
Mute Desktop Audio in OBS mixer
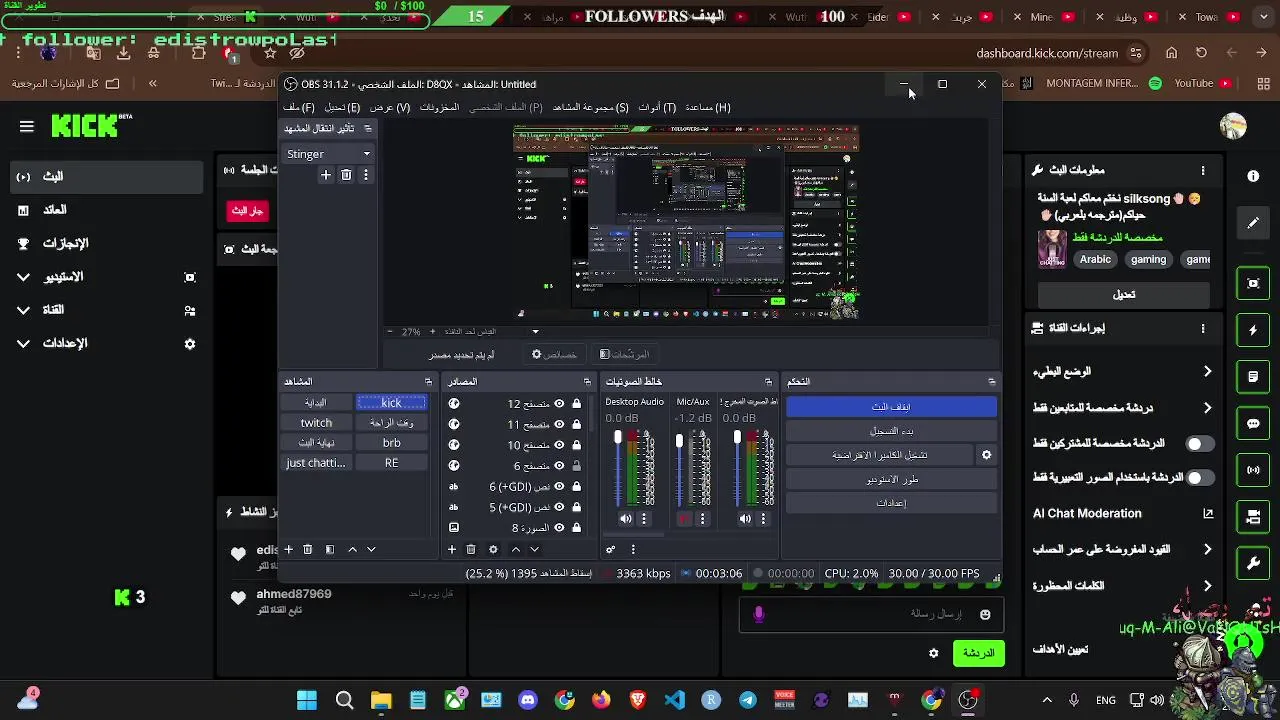click(x=626, y=519)
